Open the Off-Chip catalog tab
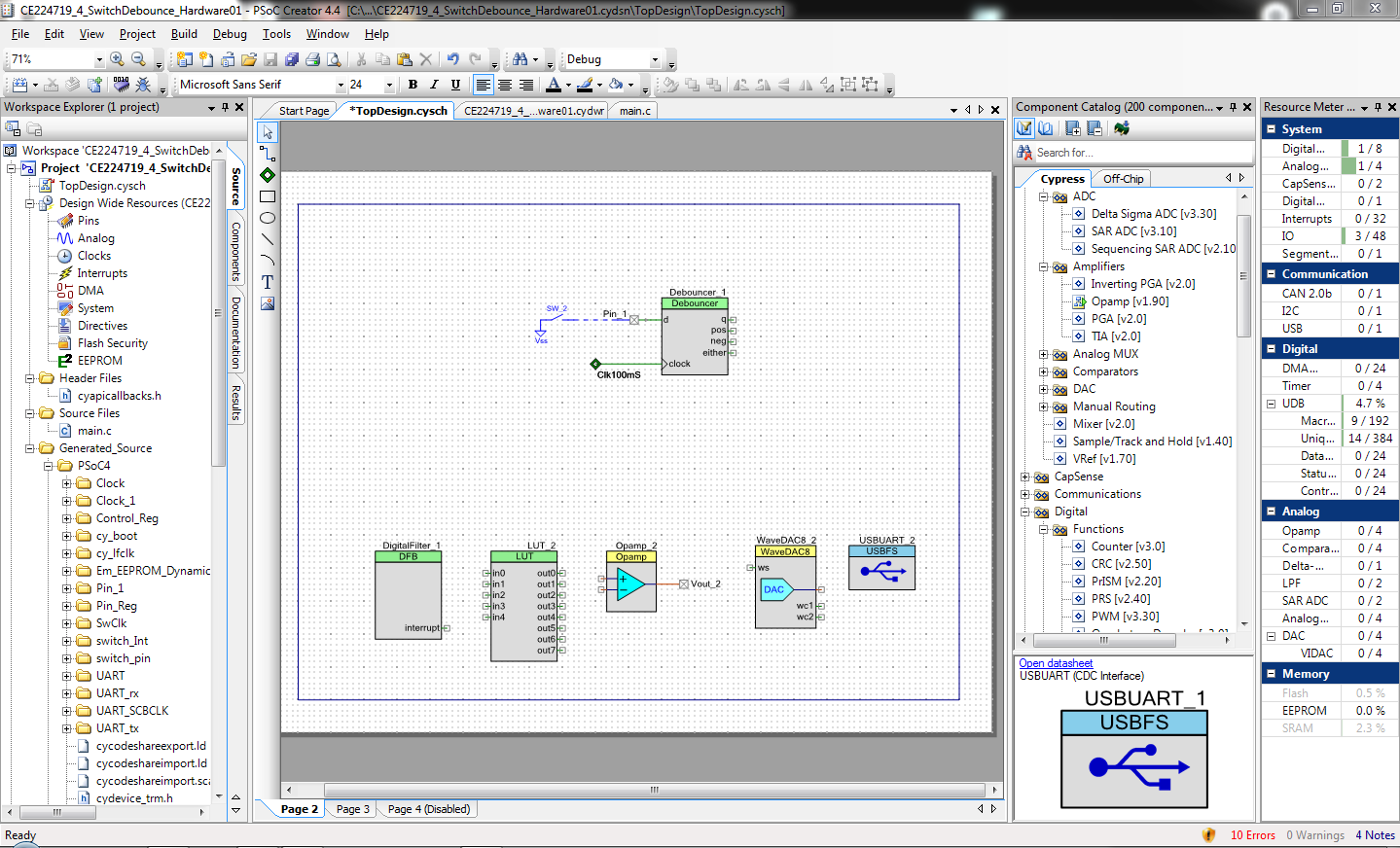Image resolution: width=1400 pixels, height=848 pixels. click(1123, 179)
